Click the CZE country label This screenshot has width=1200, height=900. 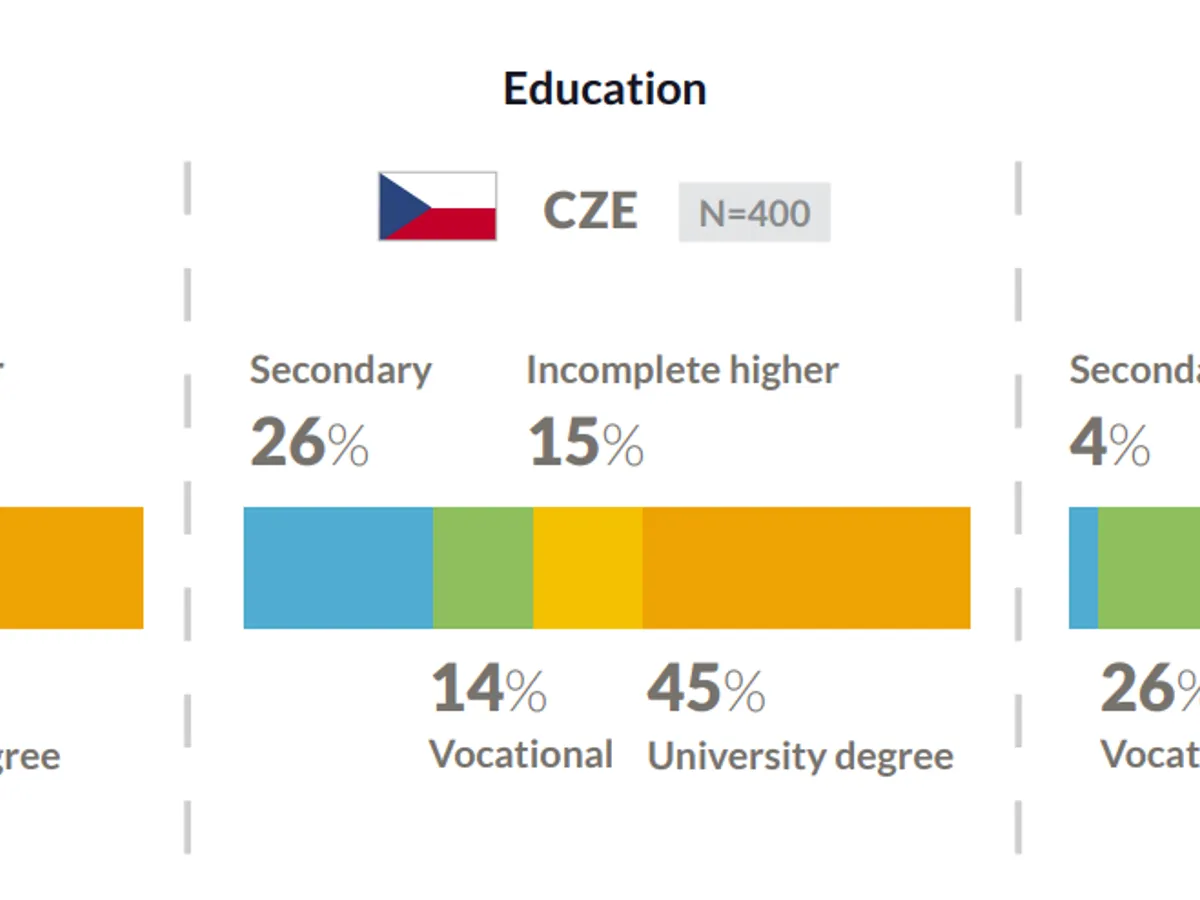click(x=590, y=211)
